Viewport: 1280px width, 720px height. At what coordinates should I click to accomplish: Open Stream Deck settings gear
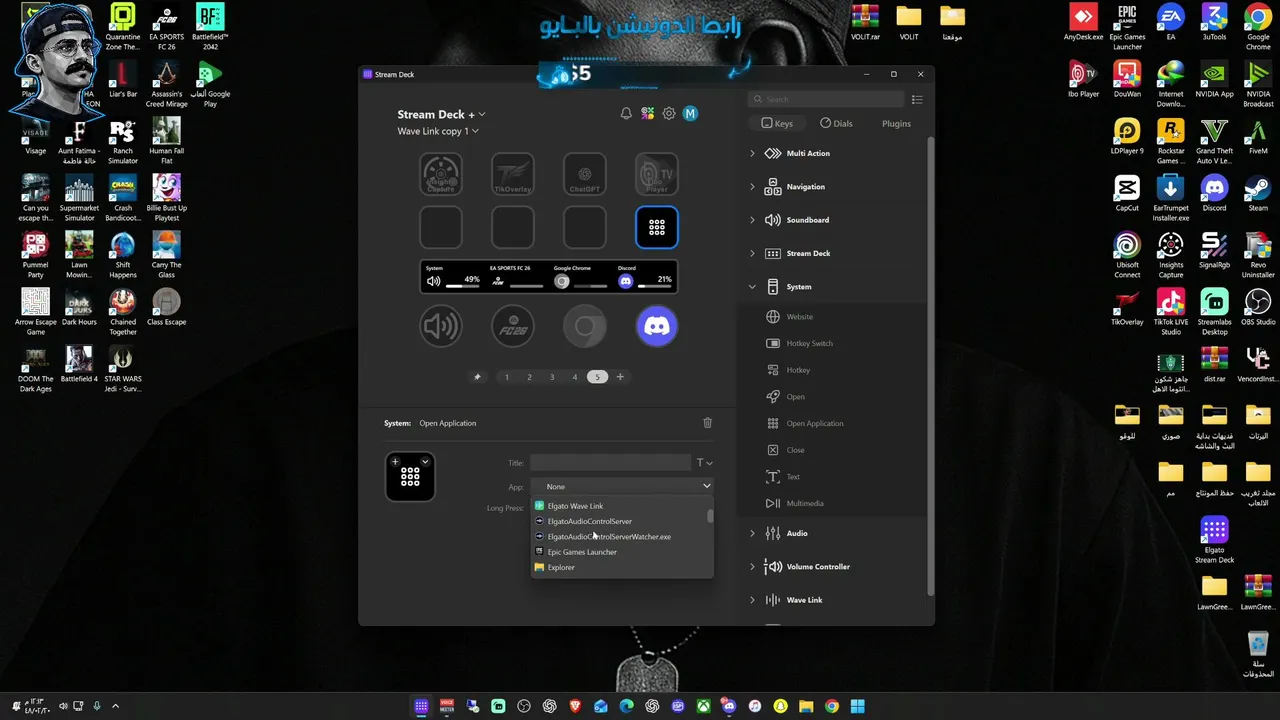click(669, 114)
